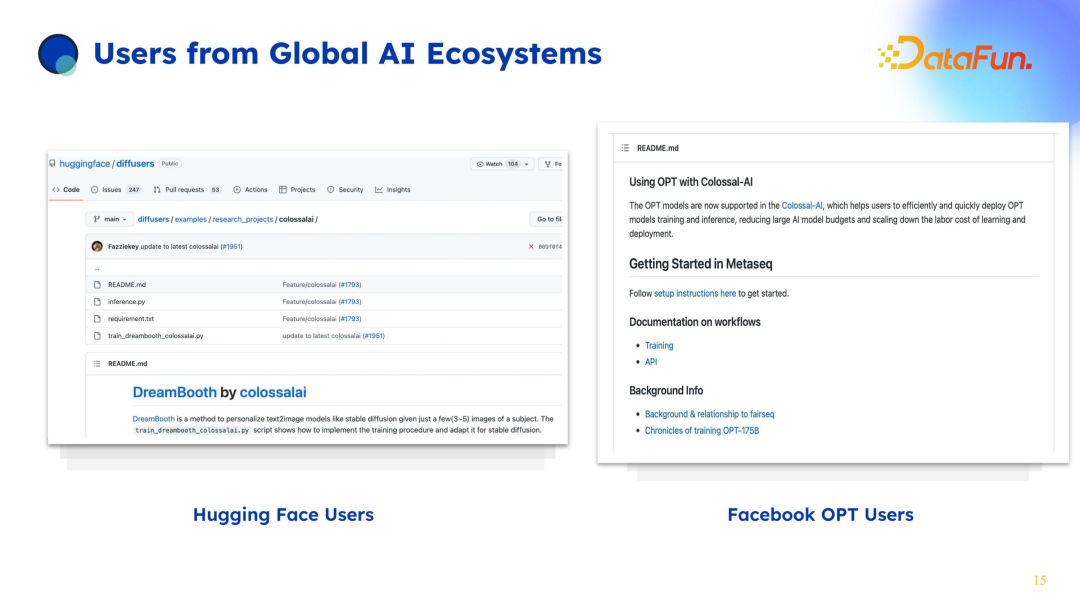Click DreamBooth link in the description paragraph
This screenshot has width=1080, height=607.
154,419
